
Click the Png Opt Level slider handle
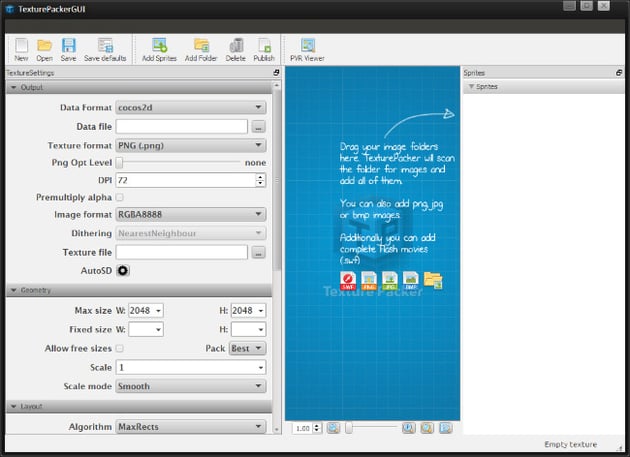[x=119, y=162]
